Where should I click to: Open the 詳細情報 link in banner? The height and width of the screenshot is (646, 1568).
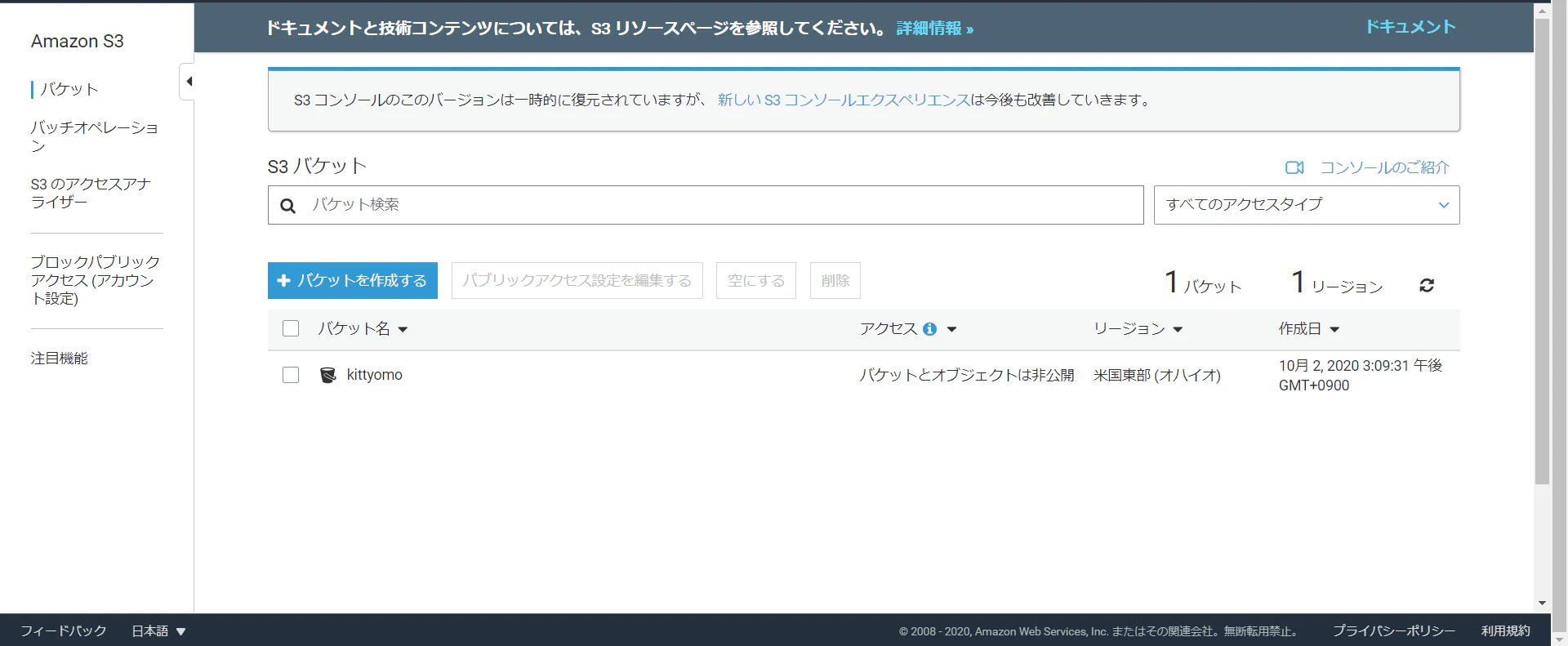(935, 29)
